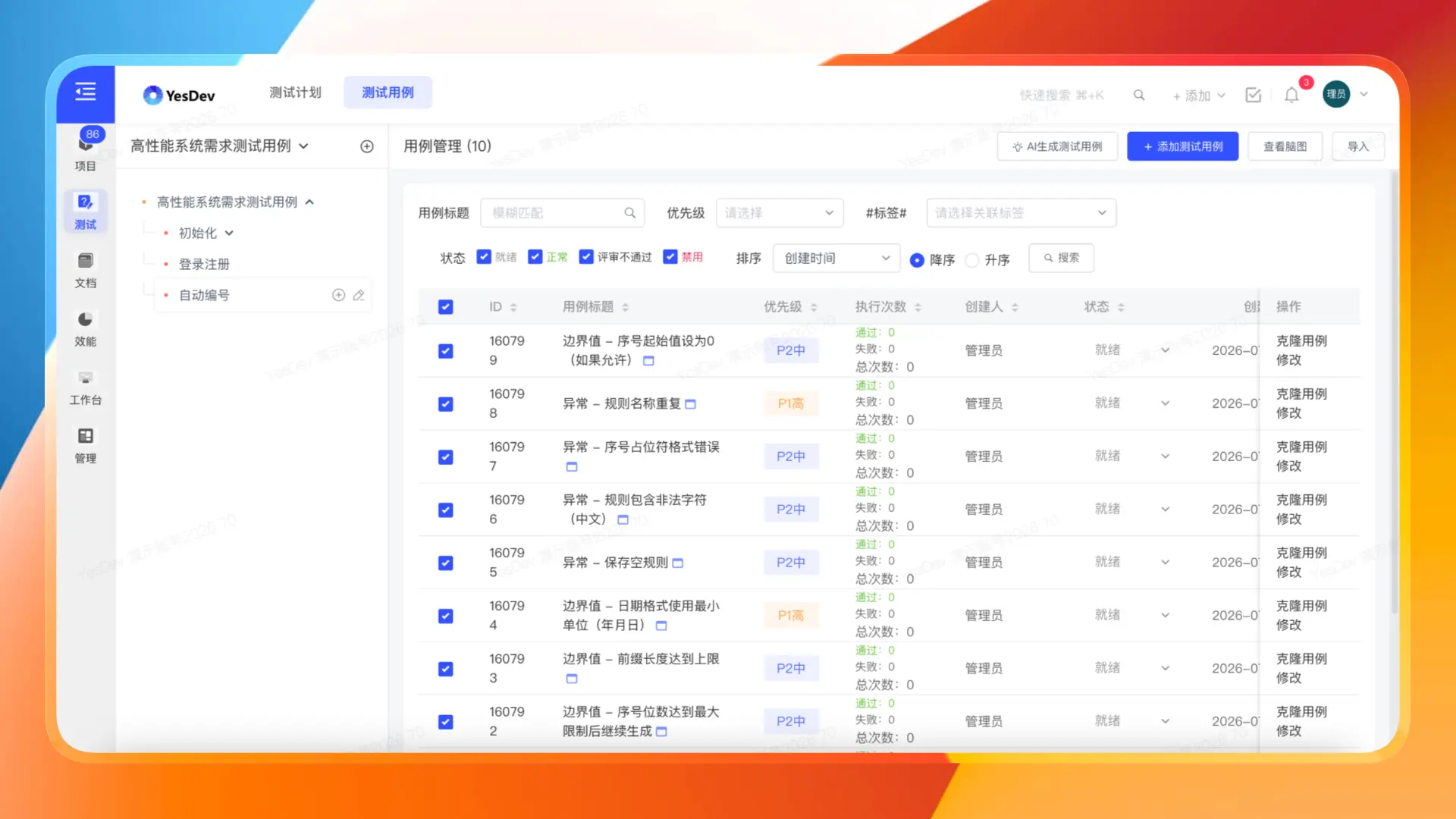Click the 快速搜索 ⌘+K field
Viewport: 1456px width, 819px height.
click(1062, 95)
